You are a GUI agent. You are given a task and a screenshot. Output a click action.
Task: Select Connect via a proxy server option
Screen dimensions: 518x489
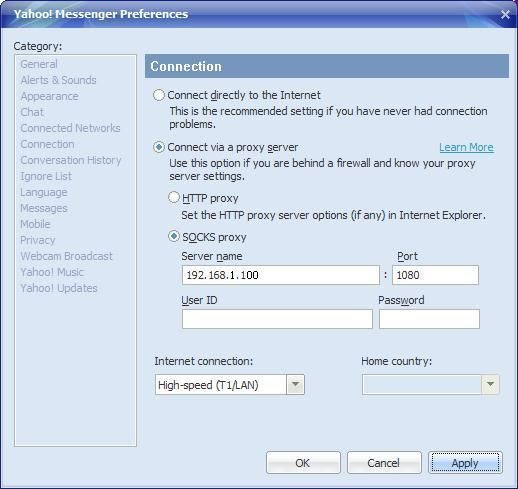[x=159, y=147]
